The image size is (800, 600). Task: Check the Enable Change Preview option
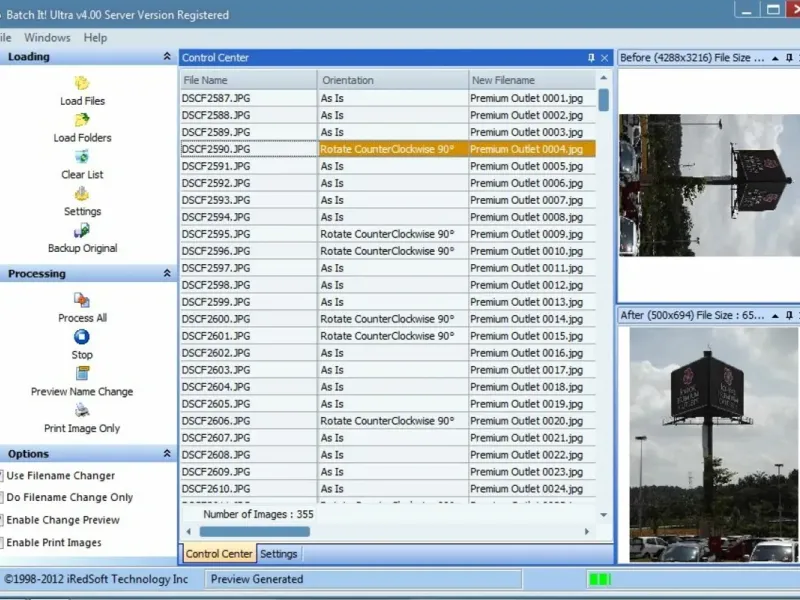point(3,520)
